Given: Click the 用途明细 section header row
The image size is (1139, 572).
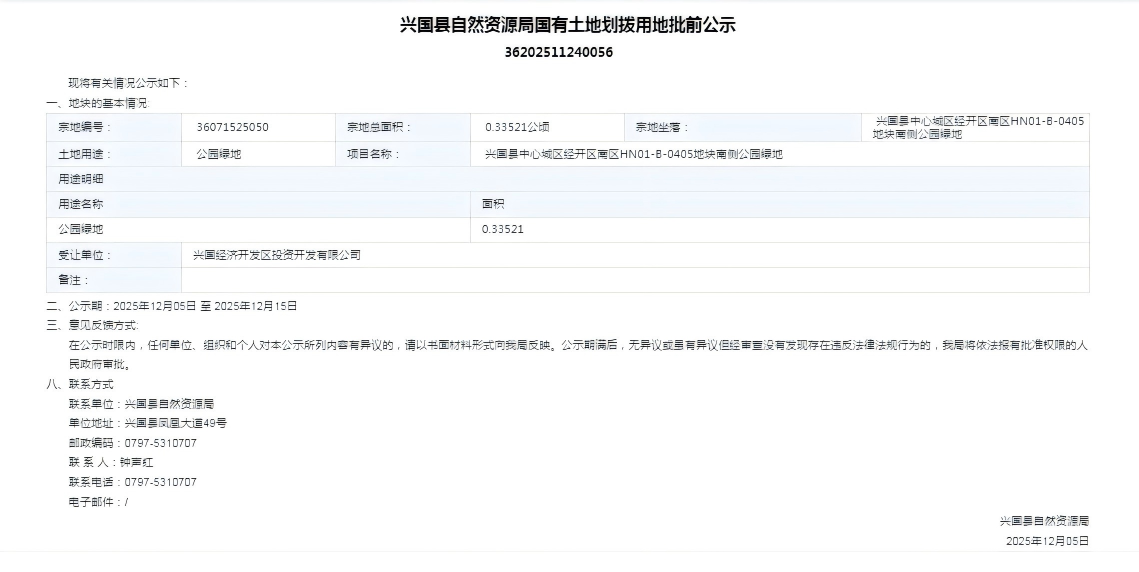Looking at the screenshot, I should pyautogui.click(x=82, y=179).
